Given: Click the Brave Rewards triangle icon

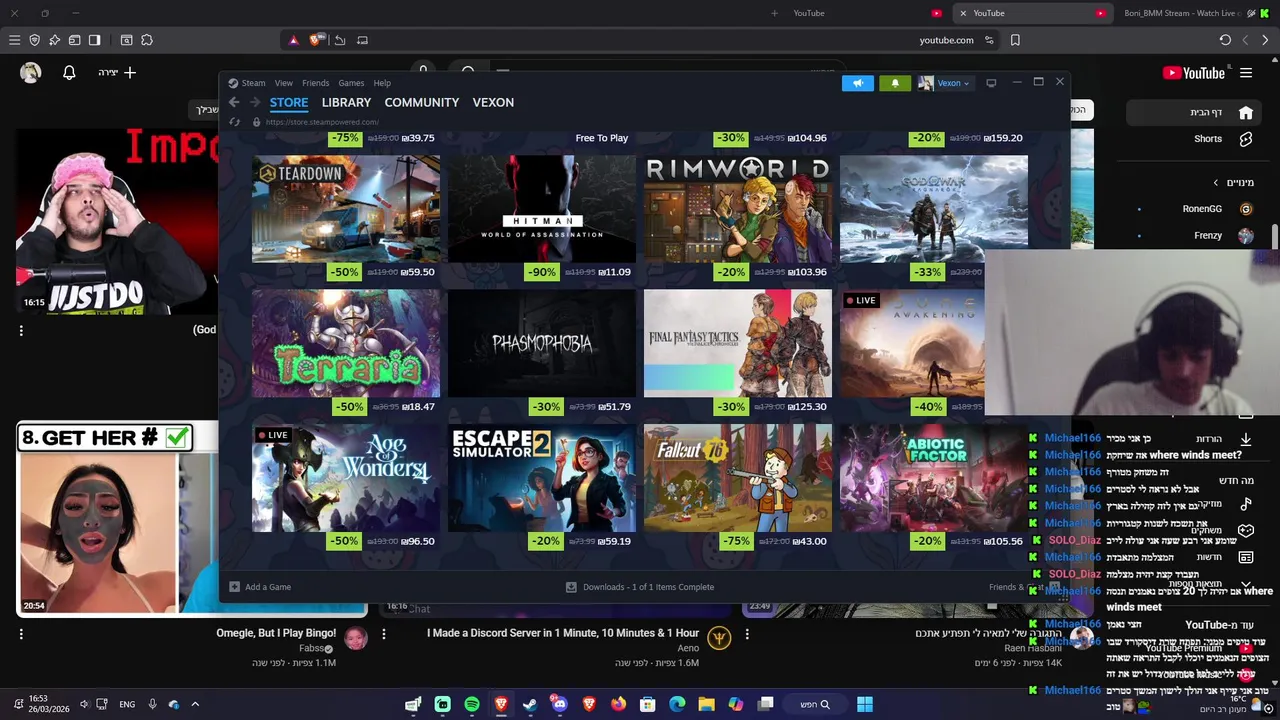Looking at the screenshot, I should tap(293, 40).
